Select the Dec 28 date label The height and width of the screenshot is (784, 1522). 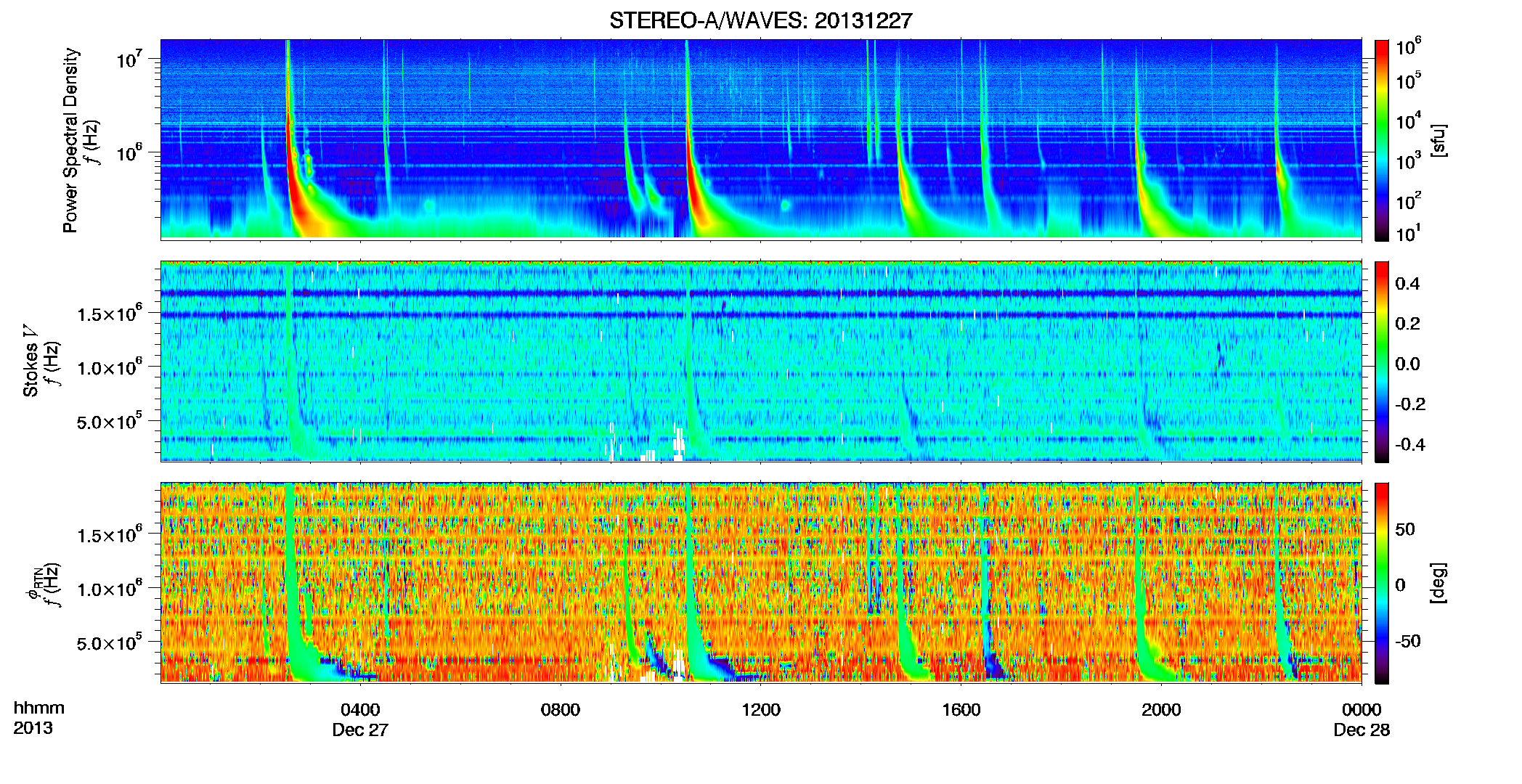tap(1362, 730)
